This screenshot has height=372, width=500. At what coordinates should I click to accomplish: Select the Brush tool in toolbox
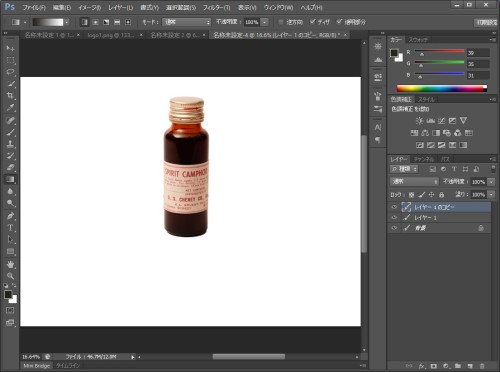[x=10, y=132]
